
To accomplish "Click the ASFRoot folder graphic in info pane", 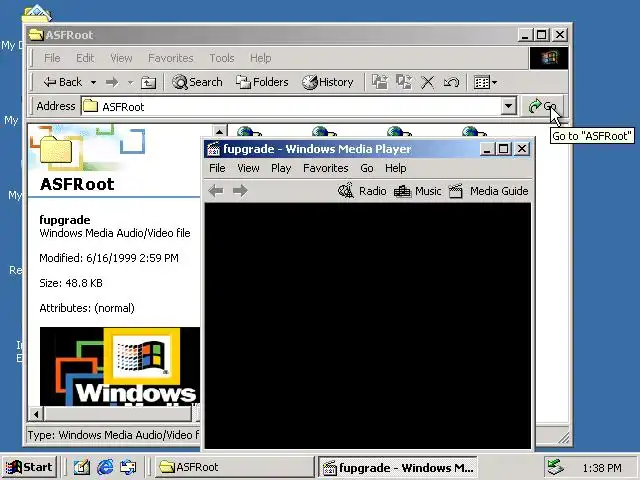I will tap(56, 150).
